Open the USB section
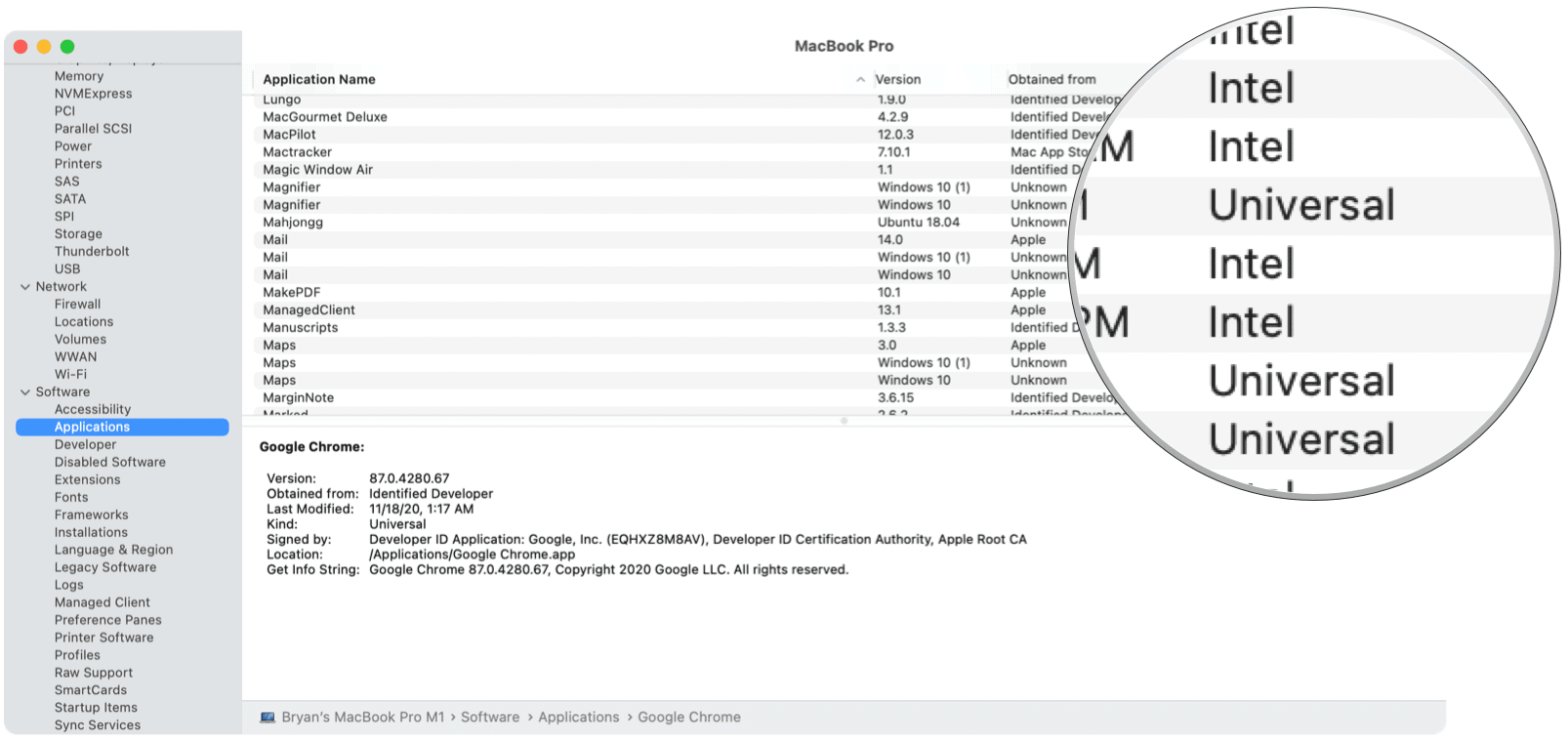Viewport: 1568px width, 740px height. click(x=67, y=269)
